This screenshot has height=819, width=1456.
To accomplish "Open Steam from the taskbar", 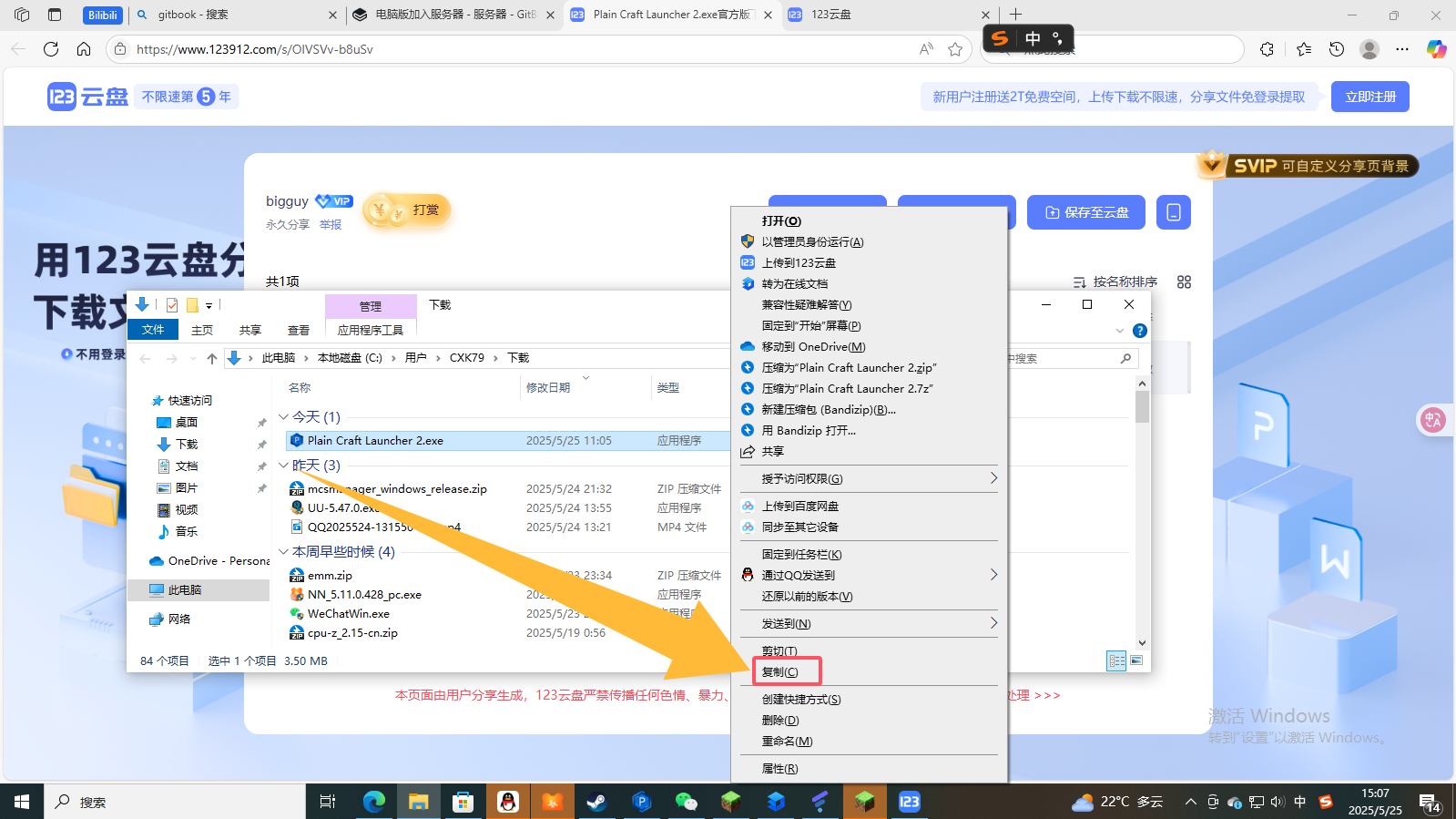I will [596, 802].
